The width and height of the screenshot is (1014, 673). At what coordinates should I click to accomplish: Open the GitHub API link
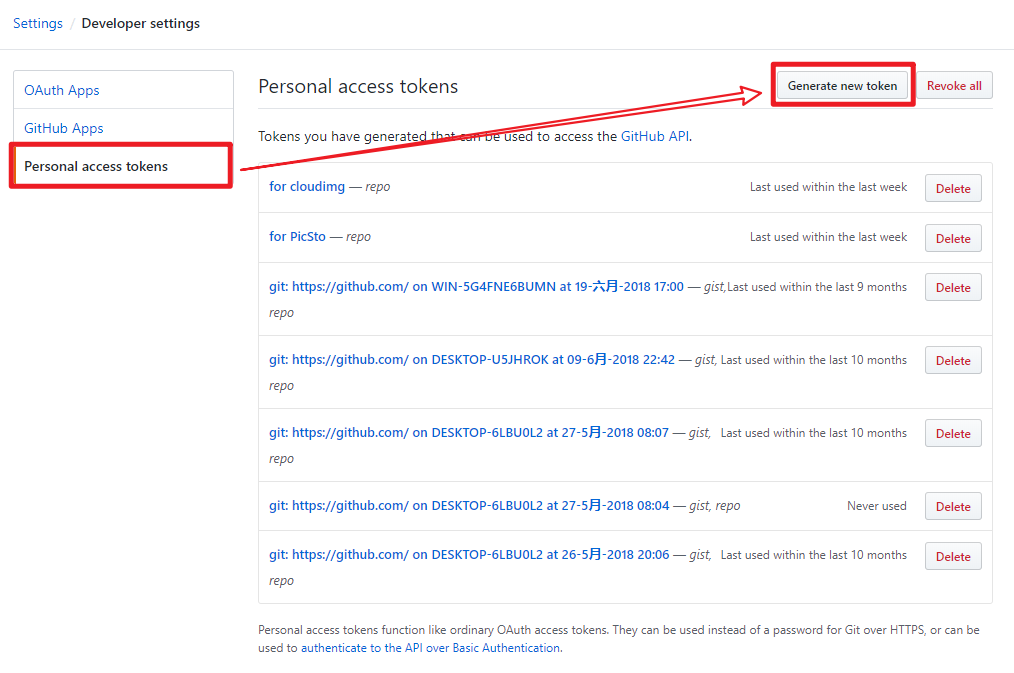tap(654, 136)
